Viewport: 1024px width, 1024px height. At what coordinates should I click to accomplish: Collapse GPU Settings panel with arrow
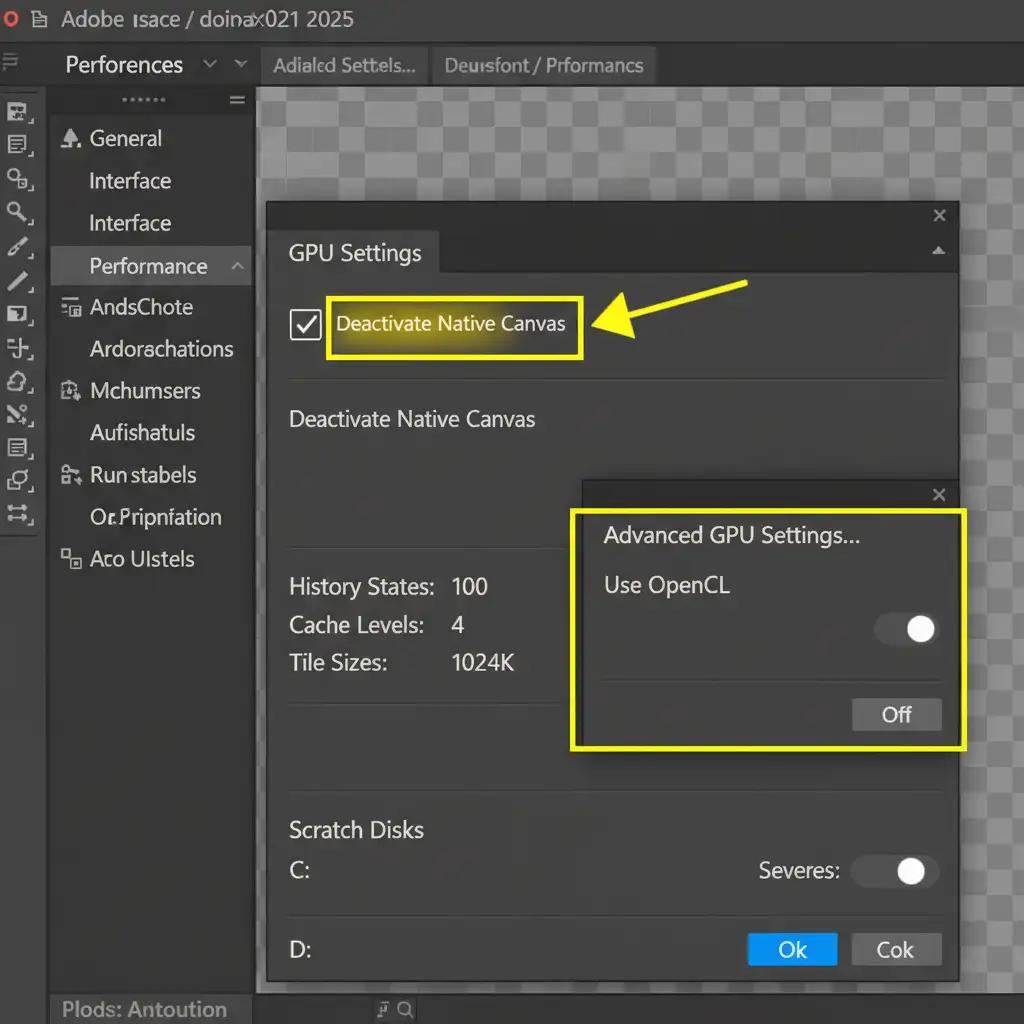(x=938, y=251)
